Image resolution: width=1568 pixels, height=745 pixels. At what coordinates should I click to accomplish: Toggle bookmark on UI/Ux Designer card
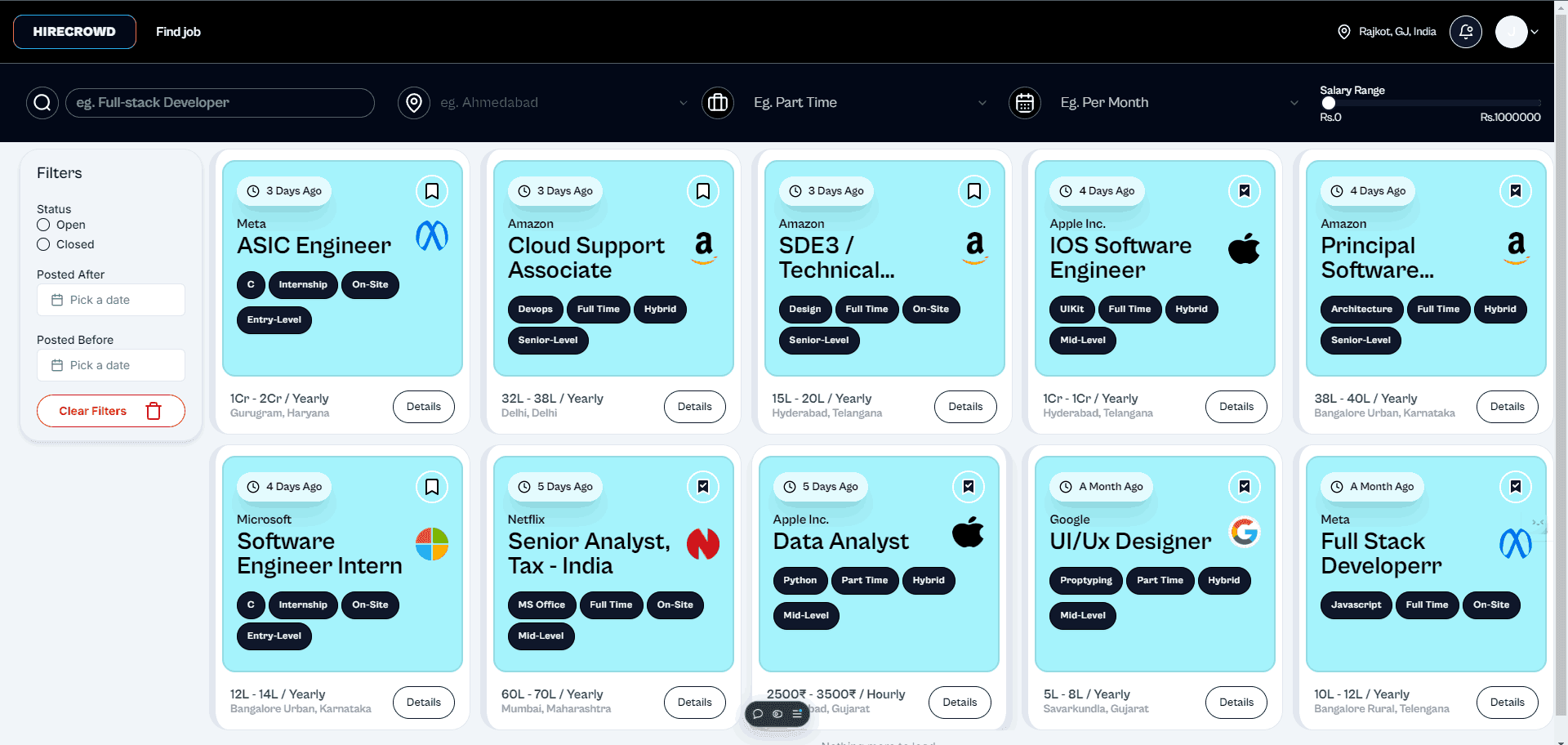(x=1245, y=487)
